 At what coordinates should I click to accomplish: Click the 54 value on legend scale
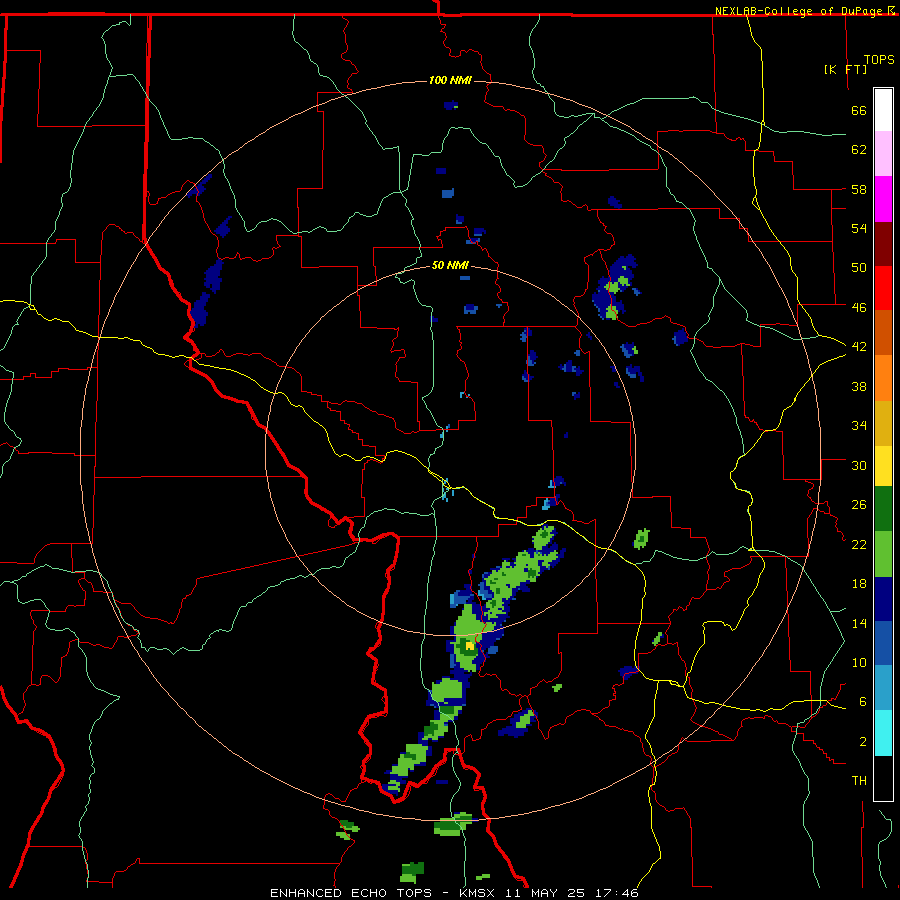(x=859, y=228)
